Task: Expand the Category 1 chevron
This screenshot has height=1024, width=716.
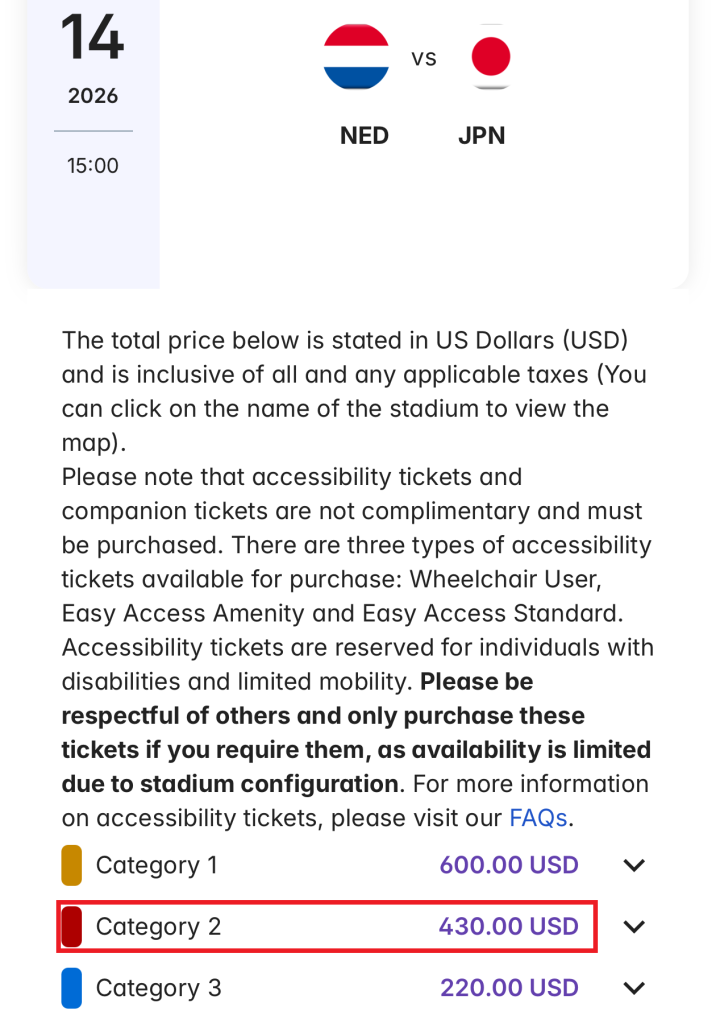Action: point(634,865)
